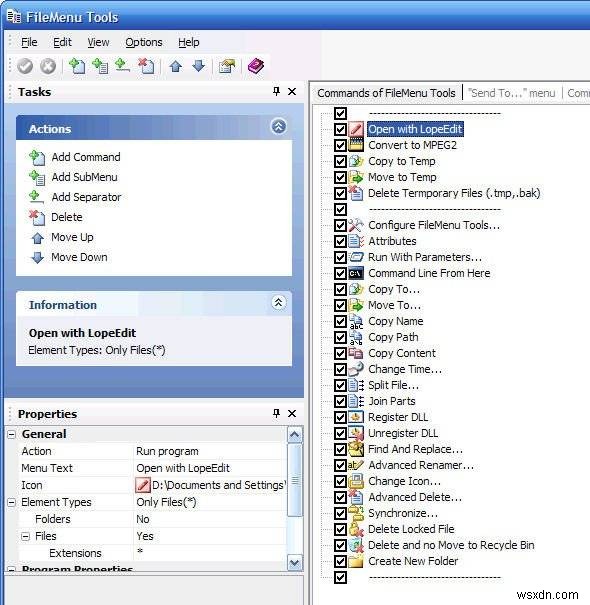Open the Help menu

(189, 42)
